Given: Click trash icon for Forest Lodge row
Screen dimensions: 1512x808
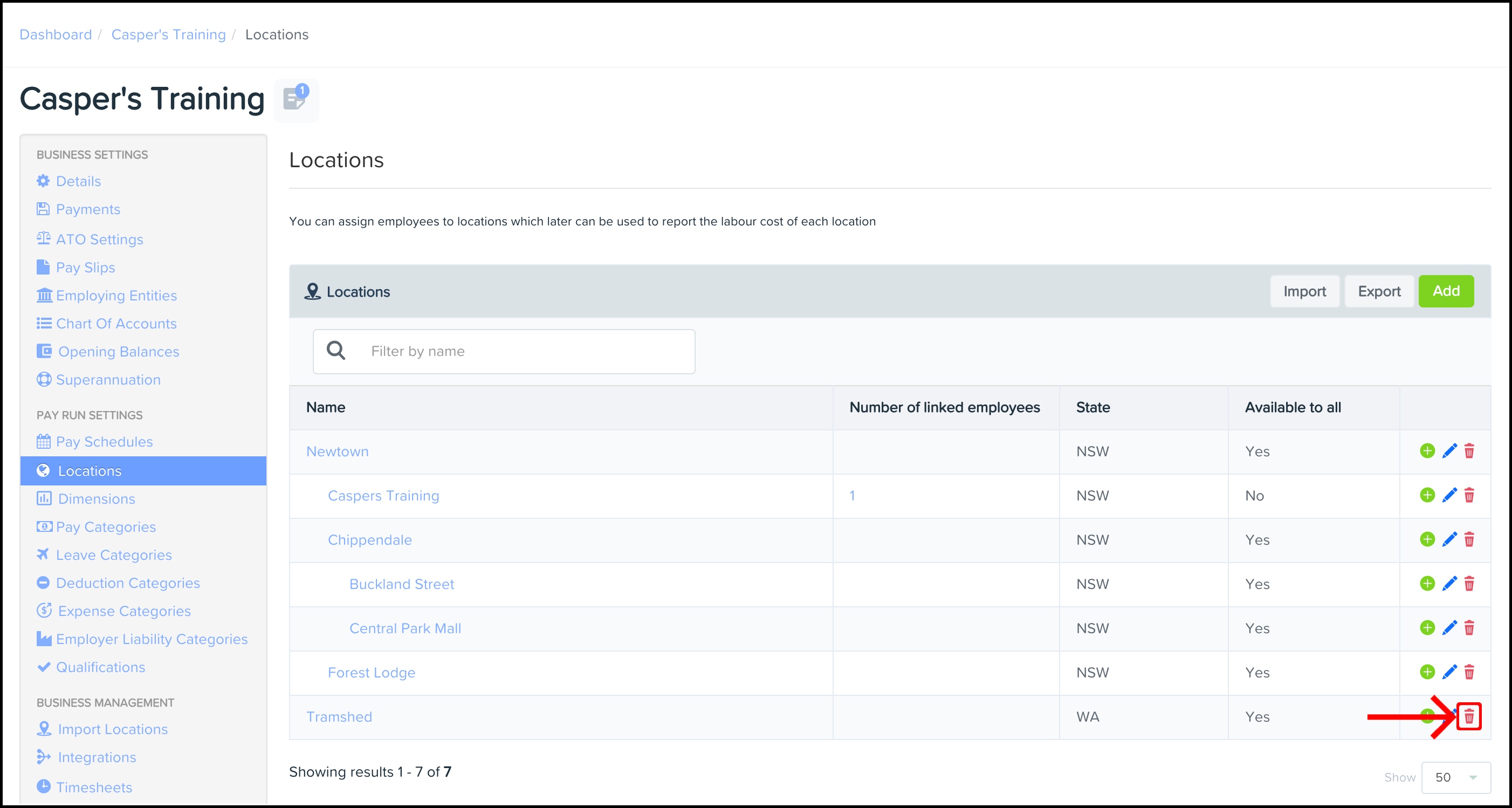Looking at the screenshot, I should click(x=1468, y=672).
